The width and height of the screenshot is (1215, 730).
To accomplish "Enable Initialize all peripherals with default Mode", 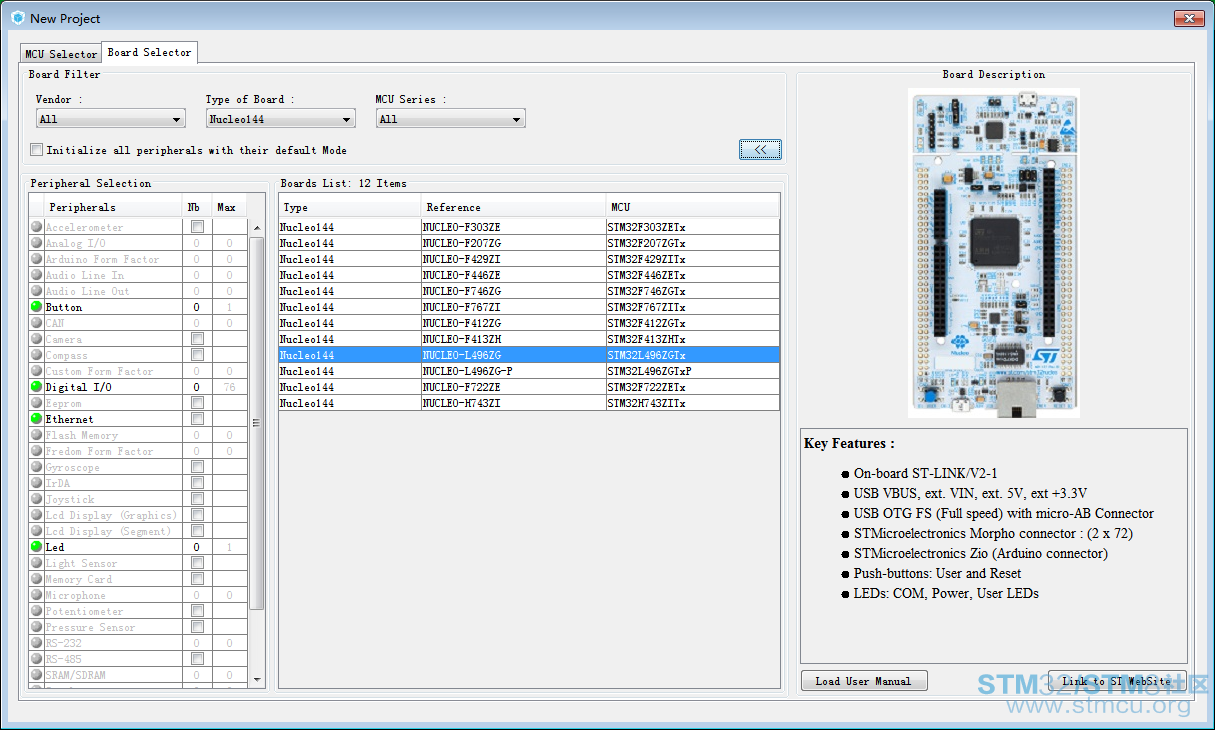I will tap(37, 150).
